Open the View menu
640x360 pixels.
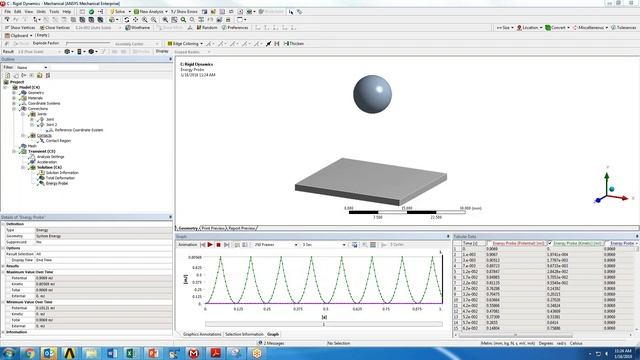[29, 12]
